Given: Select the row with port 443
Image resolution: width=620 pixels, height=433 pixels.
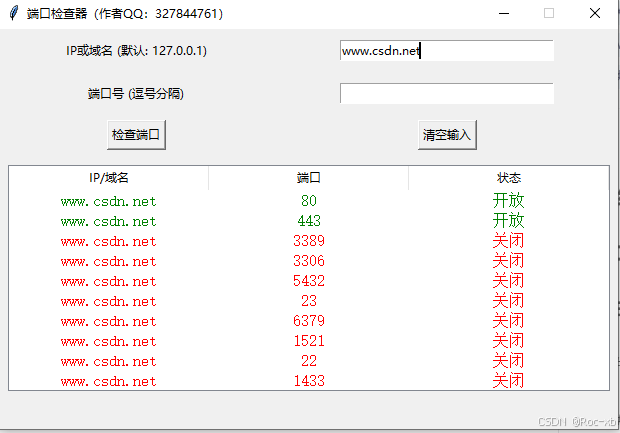Looking at the screenshot, I should (309, 221).
